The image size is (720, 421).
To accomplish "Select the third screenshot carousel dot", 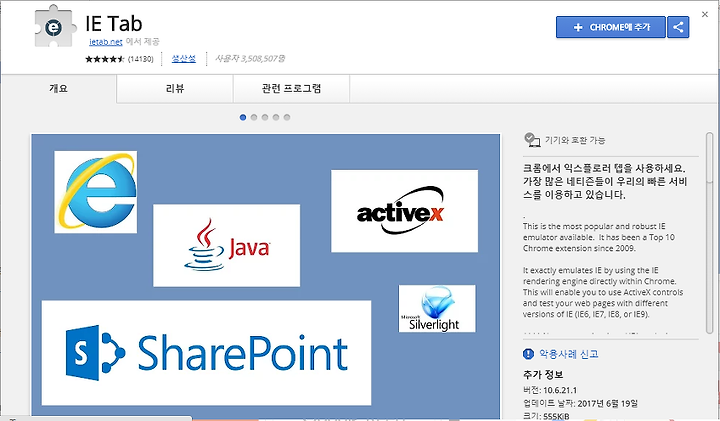I will 265,118.
